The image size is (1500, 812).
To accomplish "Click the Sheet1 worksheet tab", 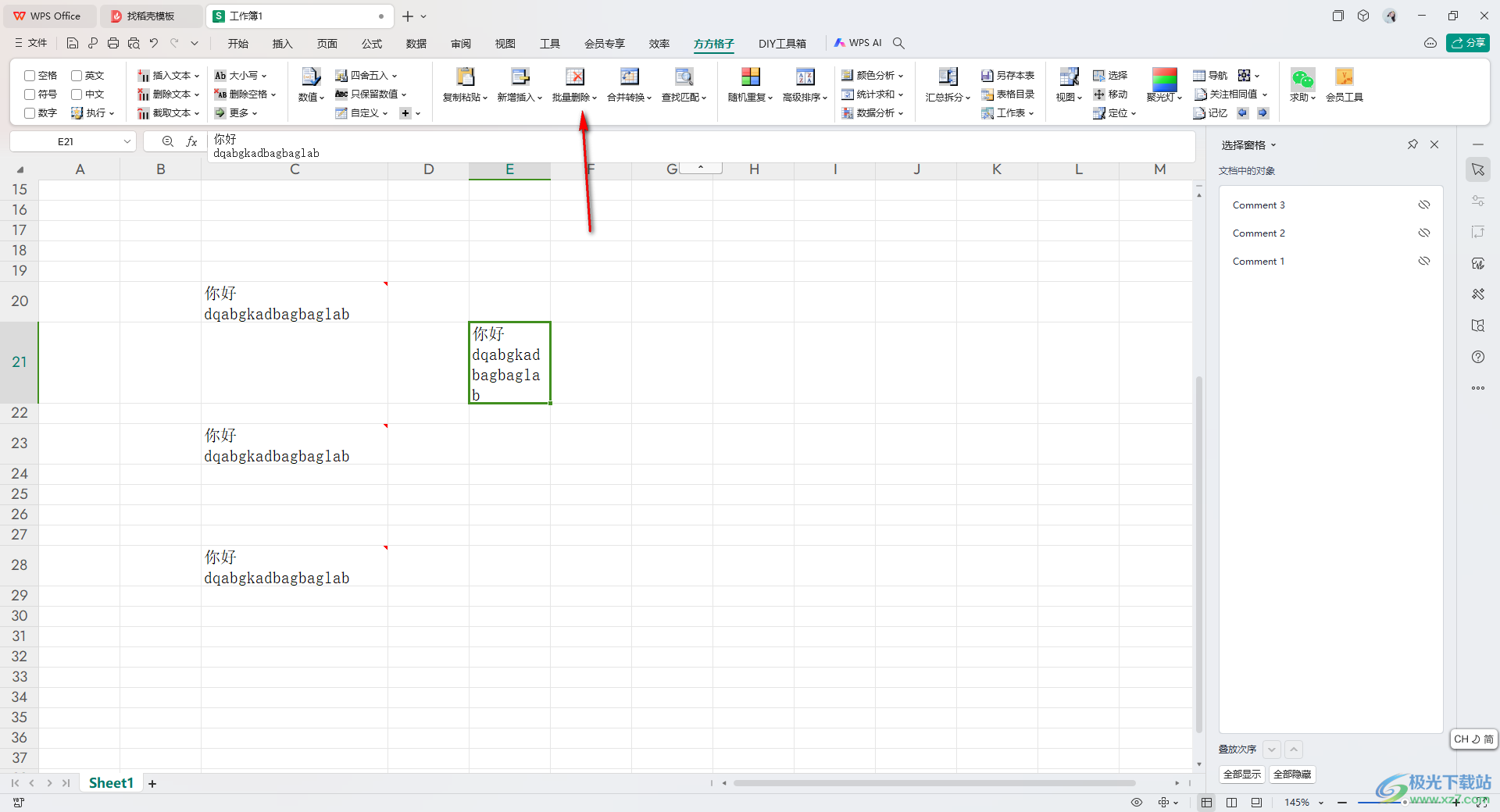I will click(x=111, y=783).
